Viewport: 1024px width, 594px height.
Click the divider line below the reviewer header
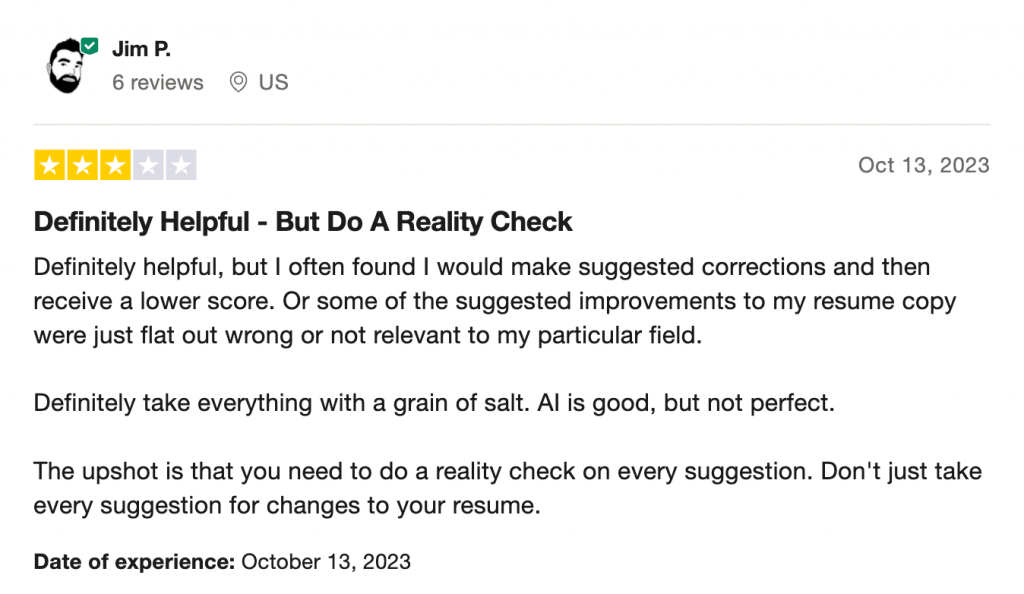pyautogui.click(x=512, y=125)
